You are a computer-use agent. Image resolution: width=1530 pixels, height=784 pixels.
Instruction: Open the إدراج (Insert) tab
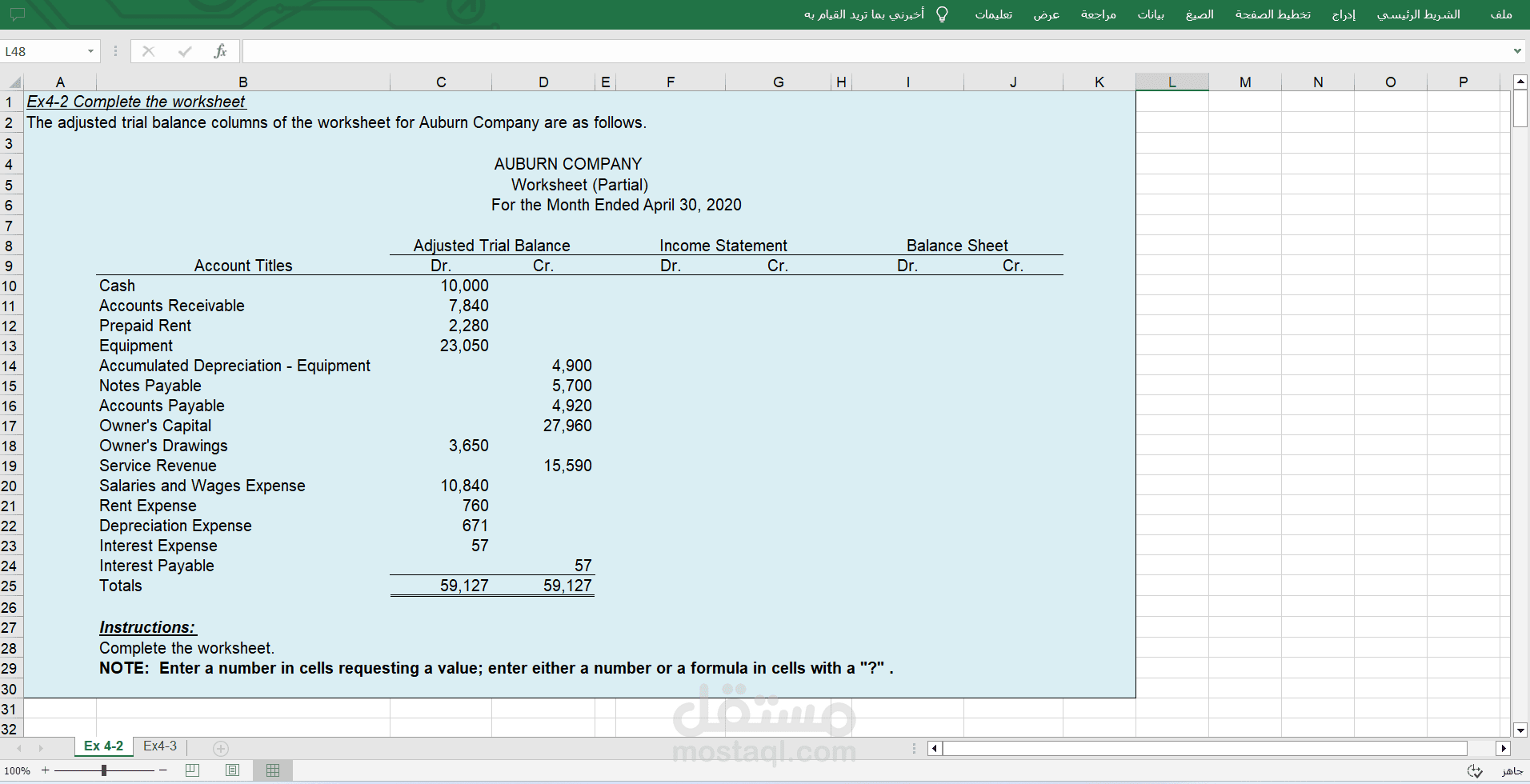pyautogui.click(x=1344, y=14)
